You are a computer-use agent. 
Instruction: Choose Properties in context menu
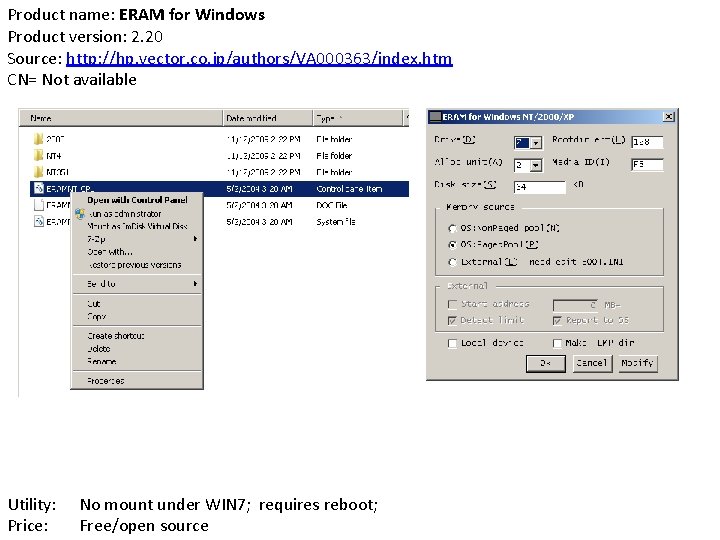137,381
